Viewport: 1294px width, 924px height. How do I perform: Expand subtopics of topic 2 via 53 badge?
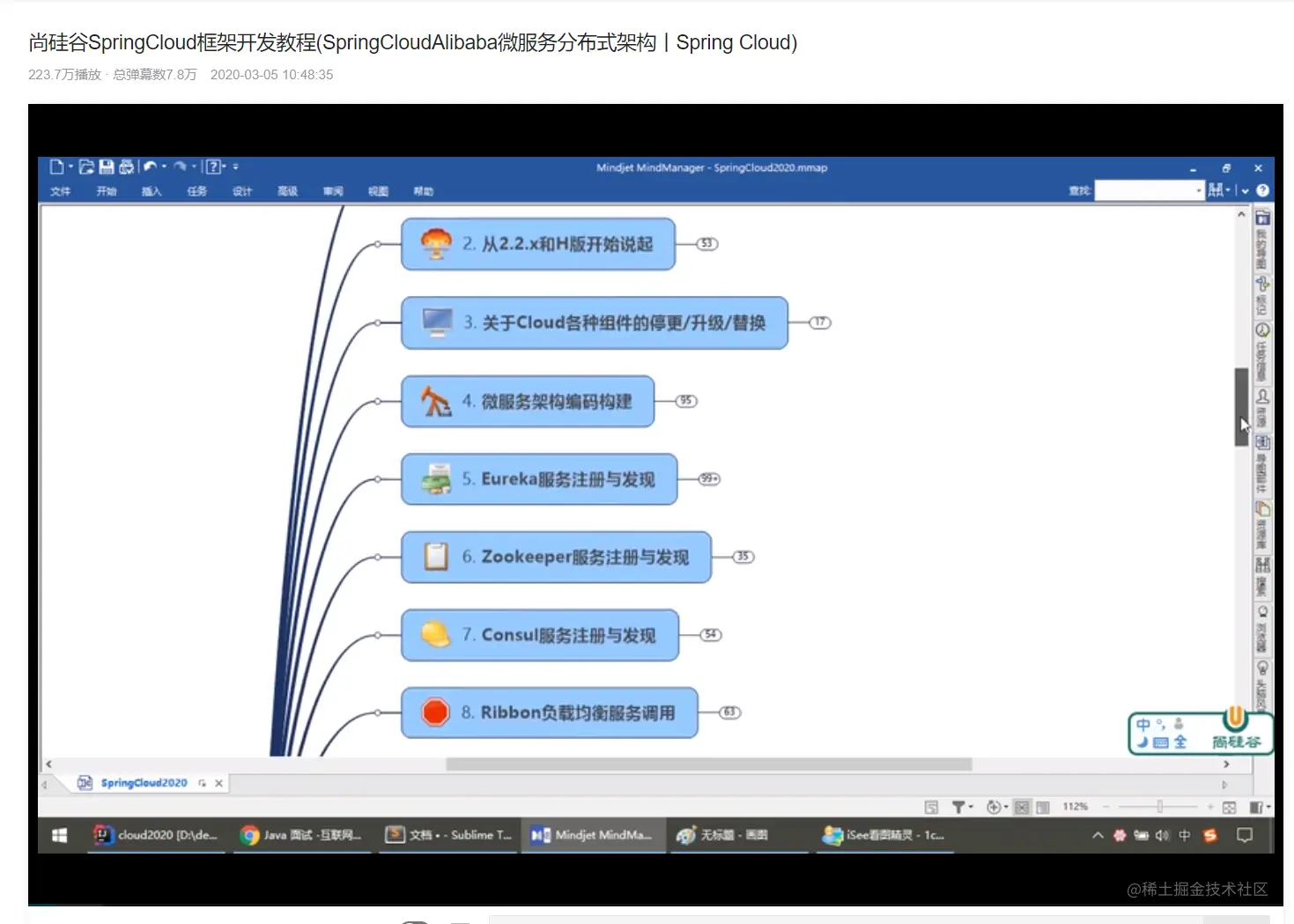click(707, 244)
